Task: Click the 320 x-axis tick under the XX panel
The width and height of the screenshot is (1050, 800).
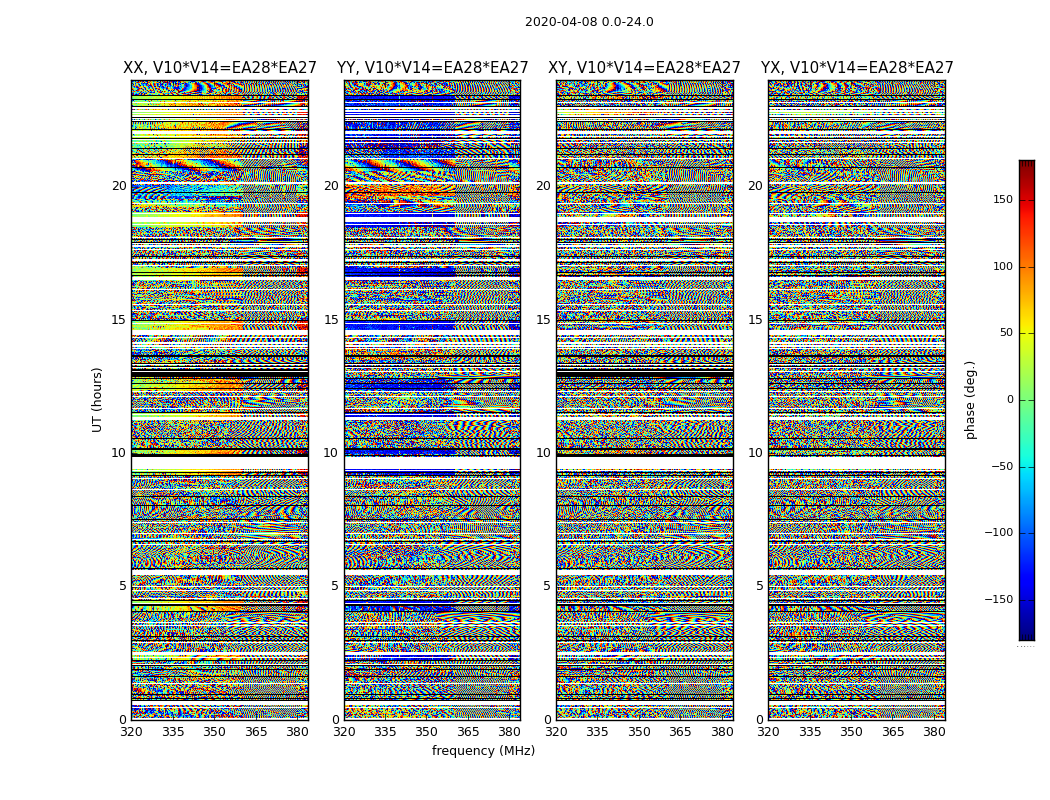Action: pos(131,731)
